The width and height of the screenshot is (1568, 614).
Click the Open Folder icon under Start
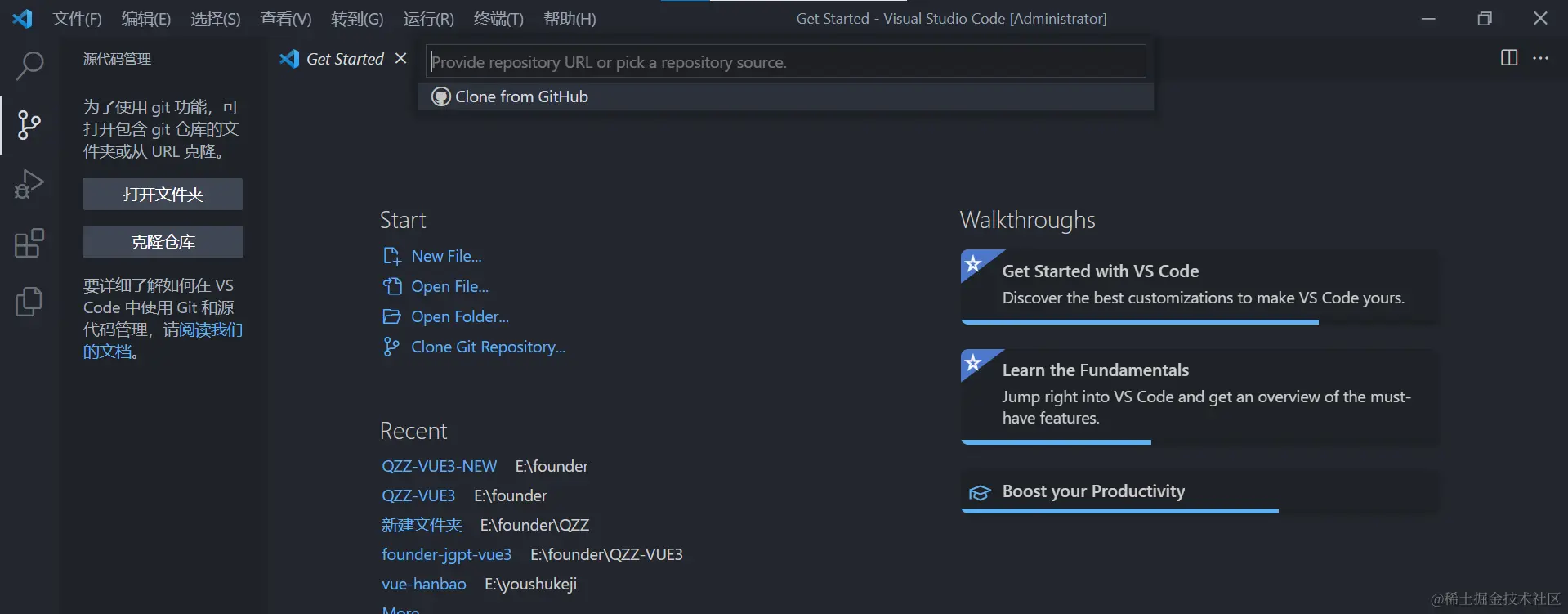point(392,316)
